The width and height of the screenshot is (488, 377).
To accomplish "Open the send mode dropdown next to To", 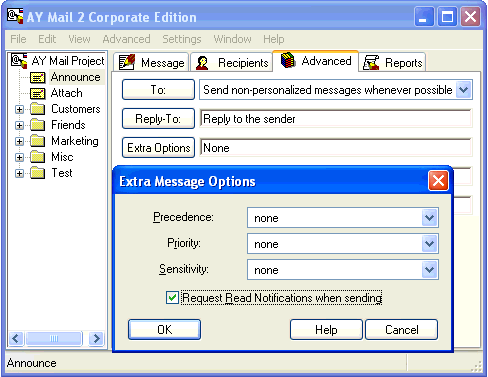I will pyautogui.click(x=464, y=90).
